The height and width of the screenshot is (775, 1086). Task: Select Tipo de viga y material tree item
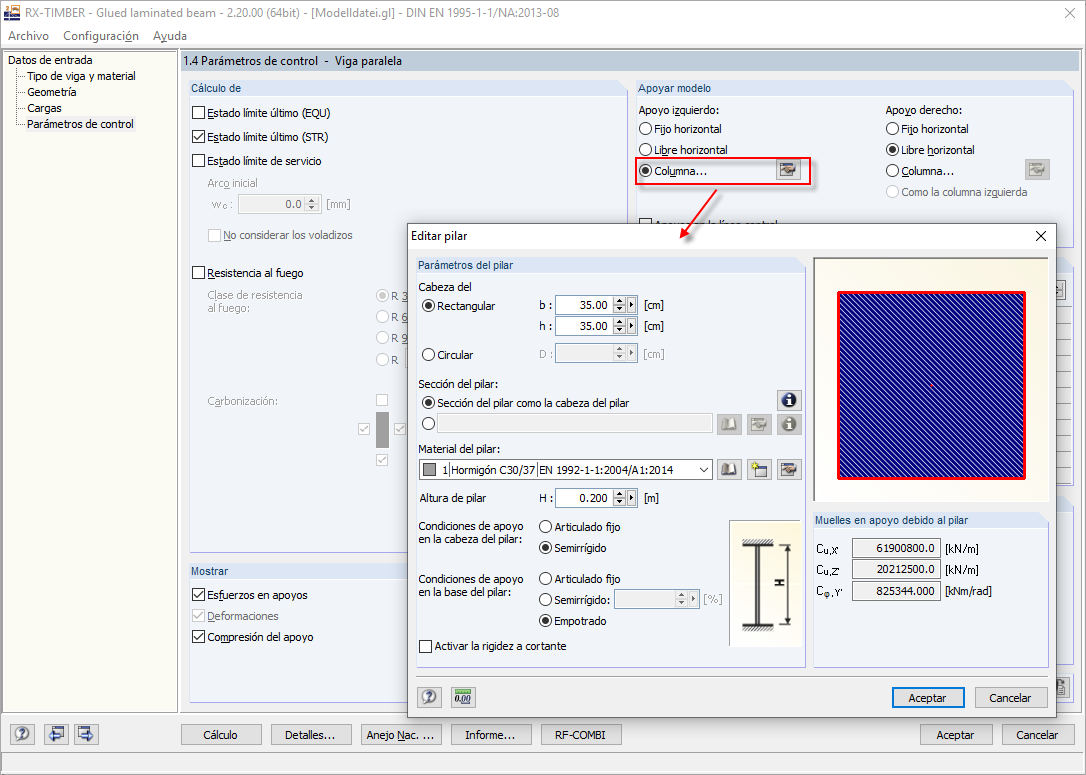pyautogui.click(x=81, y=76)
